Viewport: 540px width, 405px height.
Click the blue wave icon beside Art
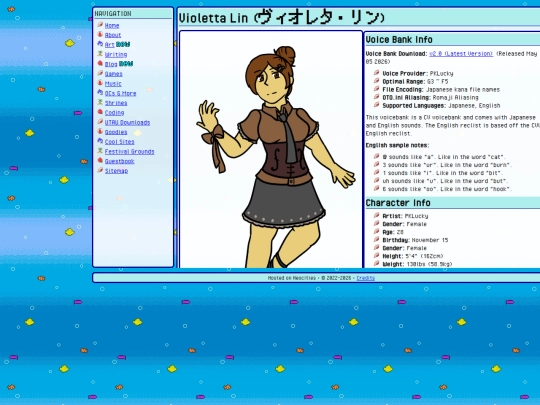point(100,44)
